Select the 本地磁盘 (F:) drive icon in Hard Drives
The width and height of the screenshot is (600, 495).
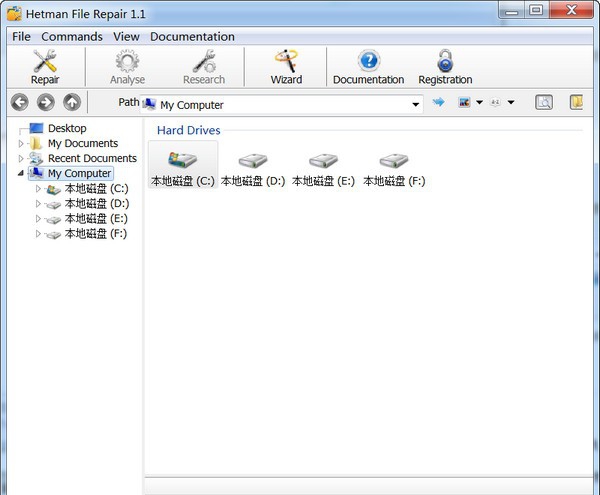pos(394,160)
